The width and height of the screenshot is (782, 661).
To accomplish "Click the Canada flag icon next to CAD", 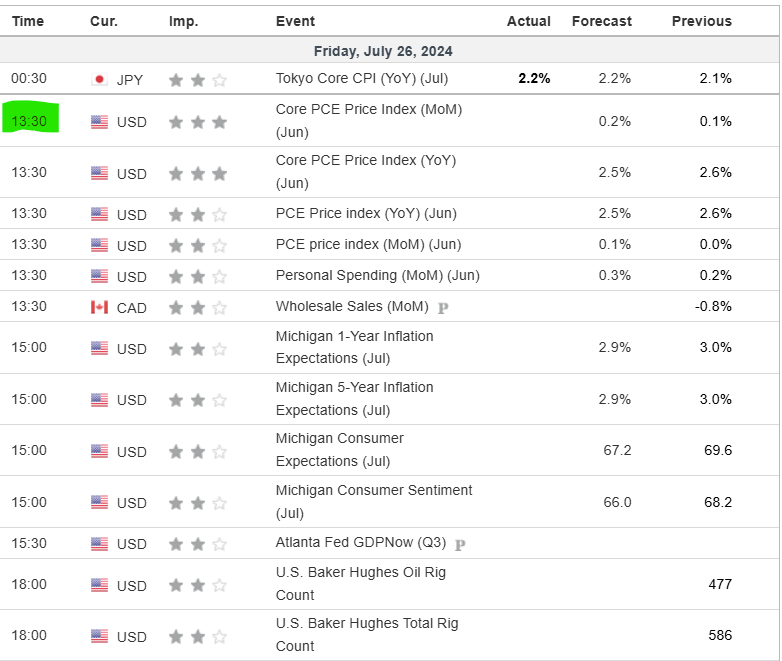I will click(x=99, y=307).
